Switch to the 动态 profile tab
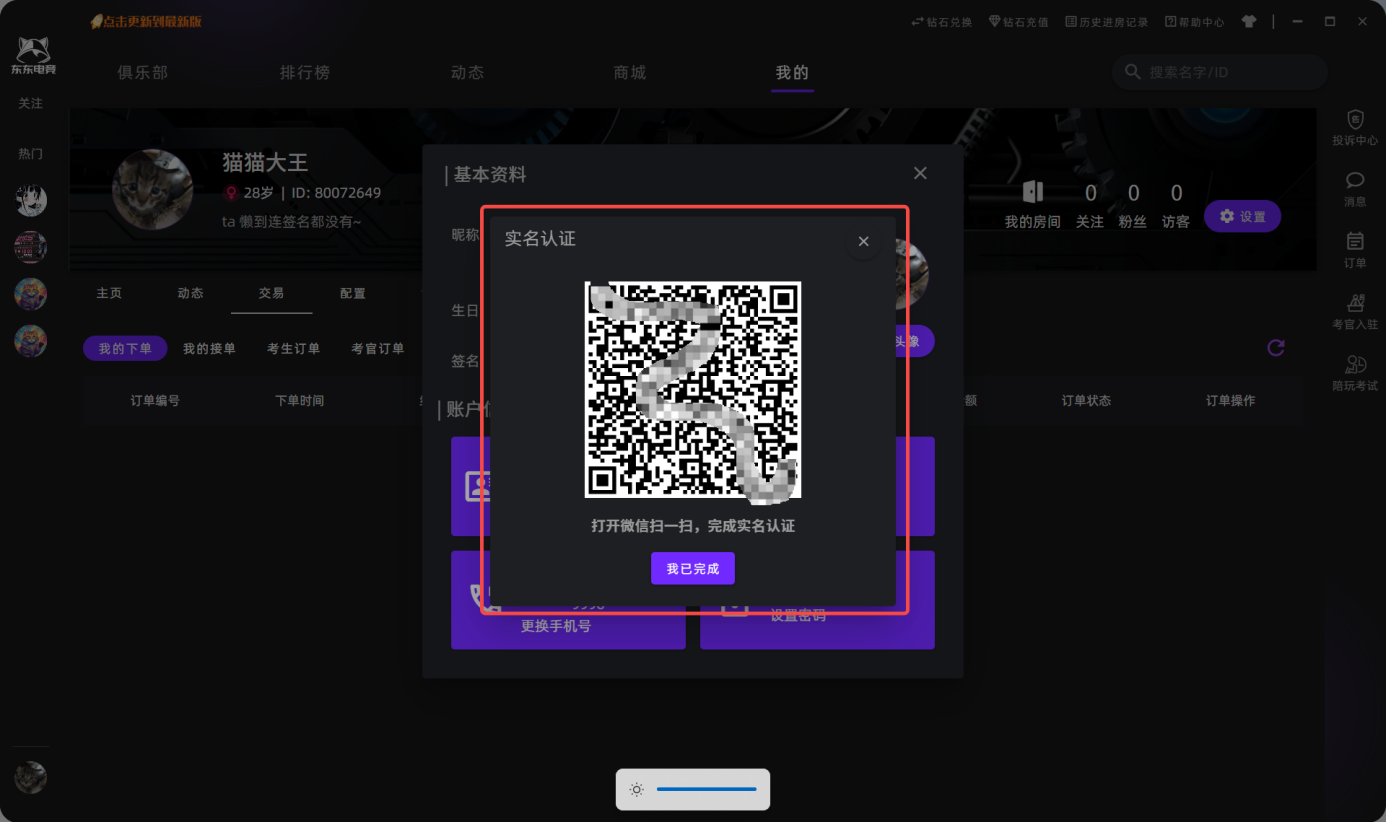This screenshot has height=822, width=1386. pos(190,293)
